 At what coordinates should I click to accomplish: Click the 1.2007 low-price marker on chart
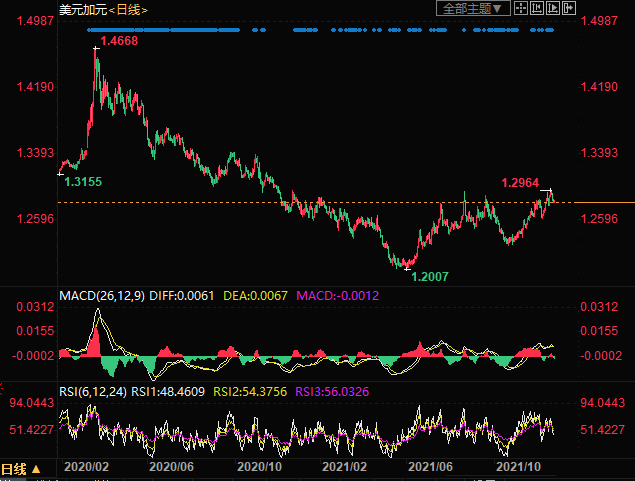[429, 275]
